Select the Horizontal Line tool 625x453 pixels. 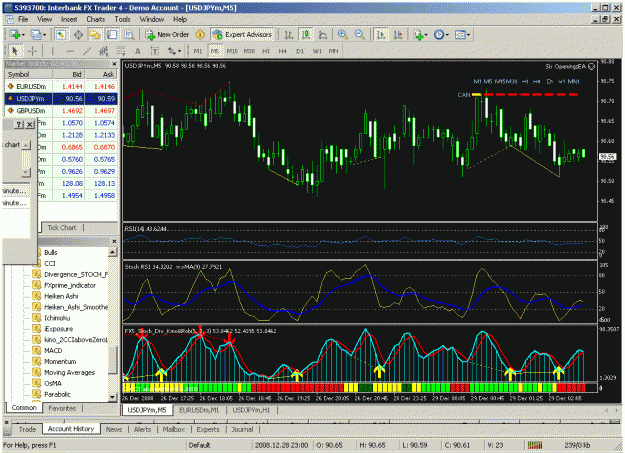point(70,51)
